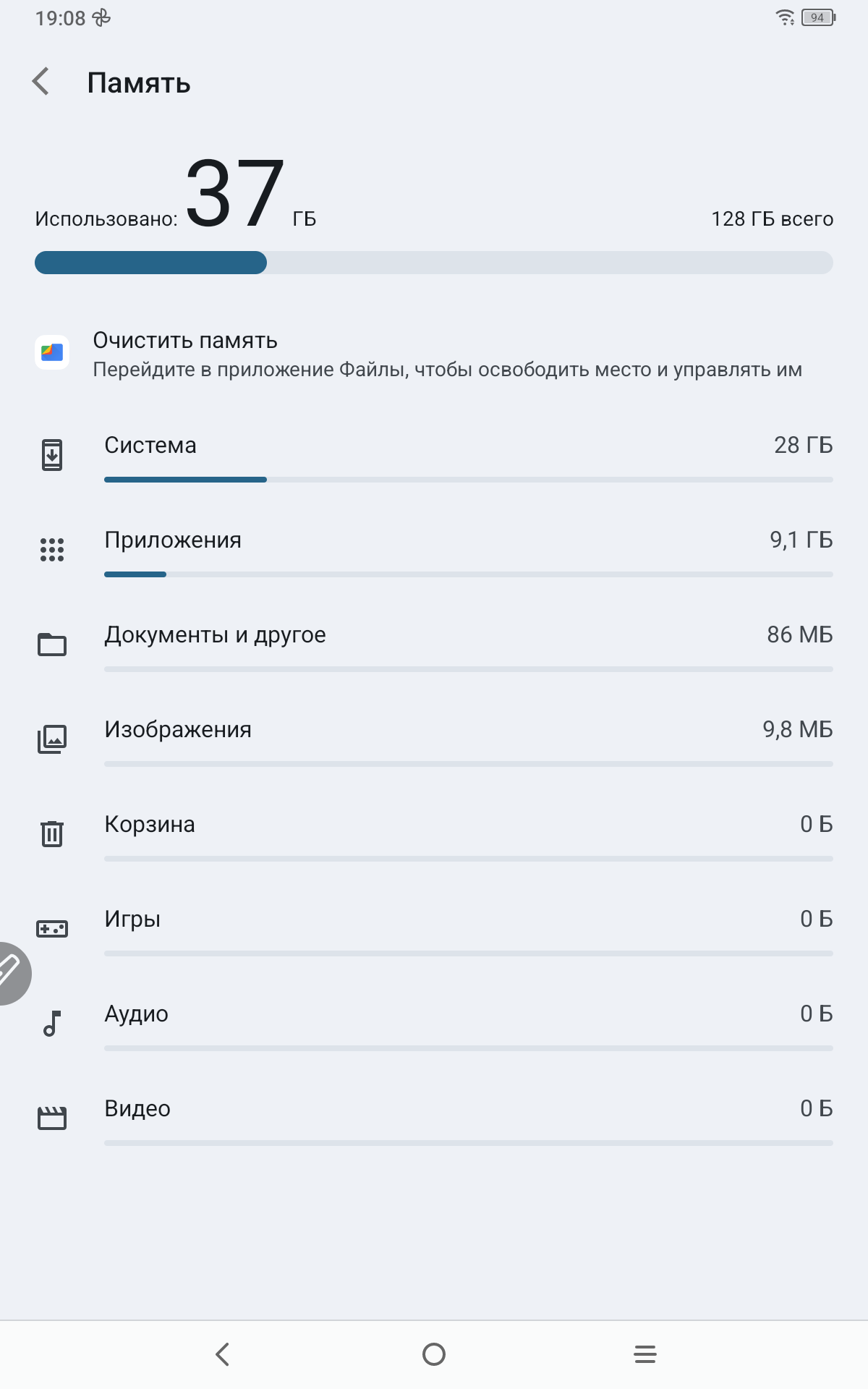Tap the back arrow next to Память

coord(41,82)
